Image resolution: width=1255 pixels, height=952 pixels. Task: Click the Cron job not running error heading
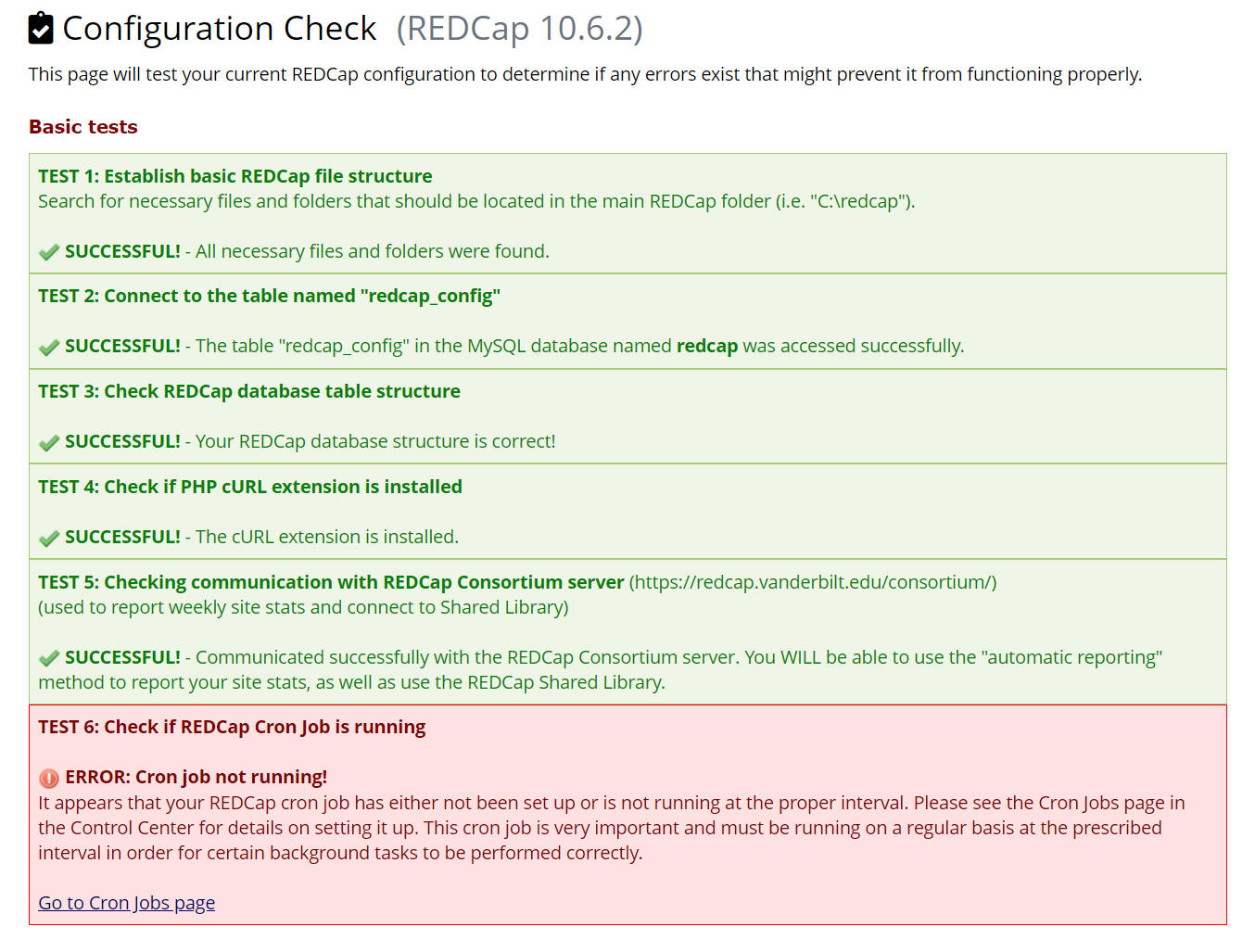click(196, 777)
